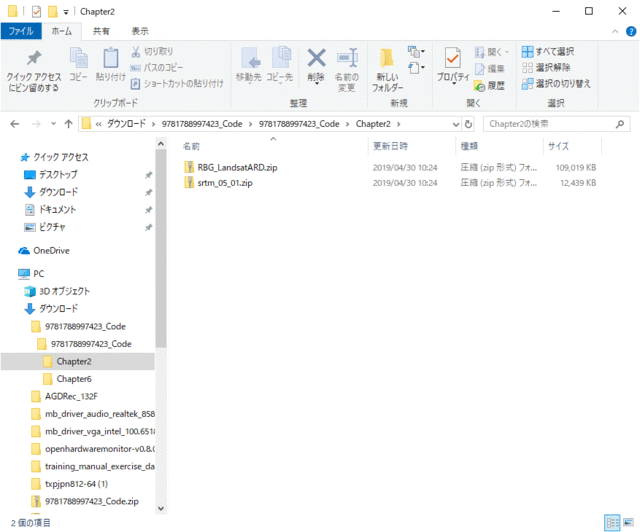
Task: Refresh the current folder view
Action: click(469, 124)
